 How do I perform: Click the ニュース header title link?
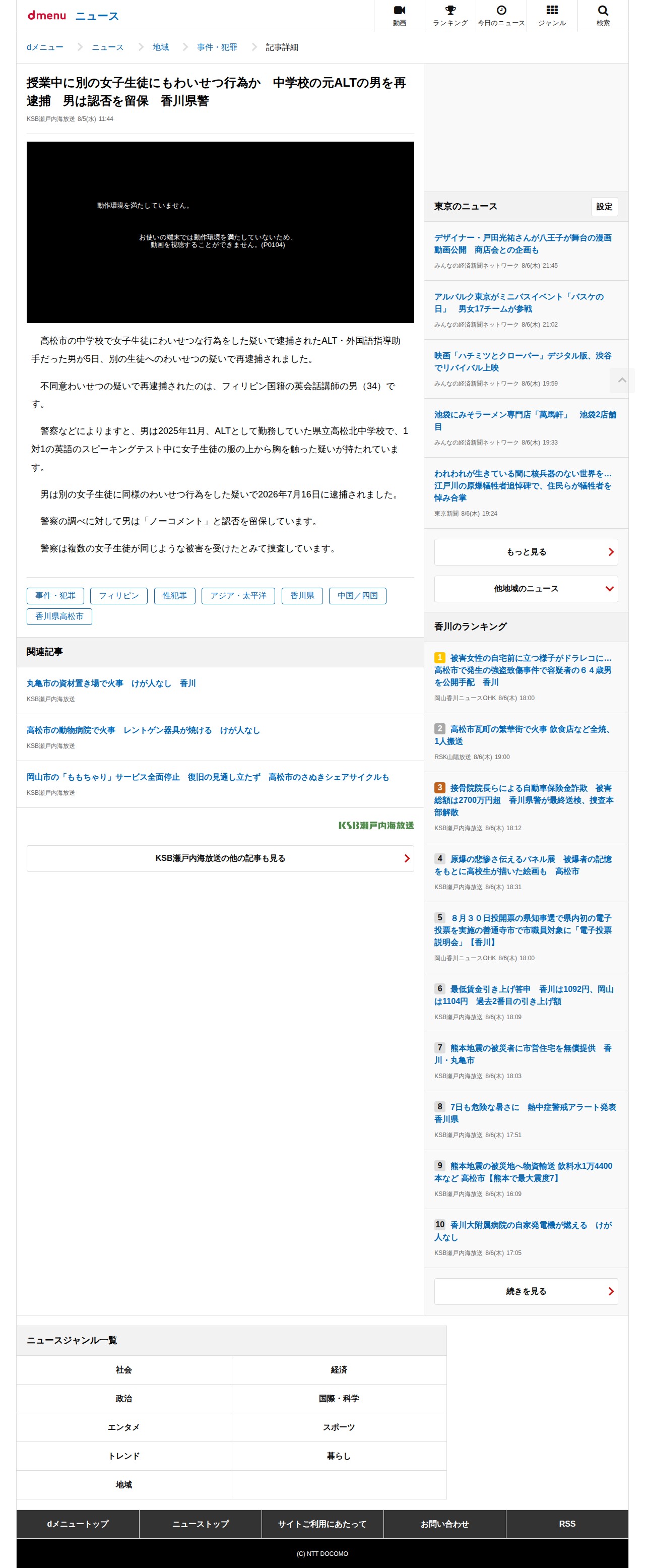tap(97, 16)
